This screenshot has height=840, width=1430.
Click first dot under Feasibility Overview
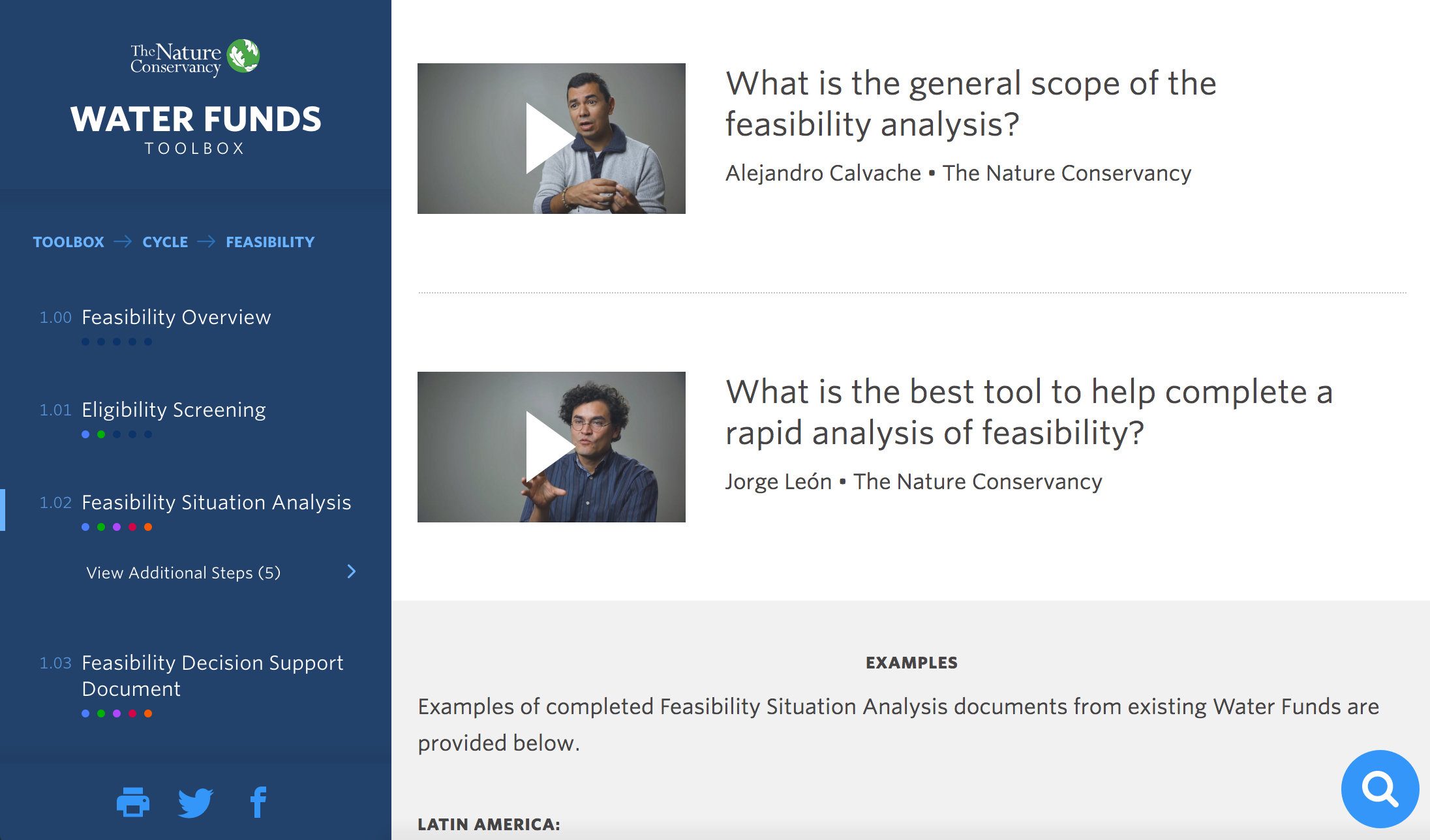click(85, 342)
